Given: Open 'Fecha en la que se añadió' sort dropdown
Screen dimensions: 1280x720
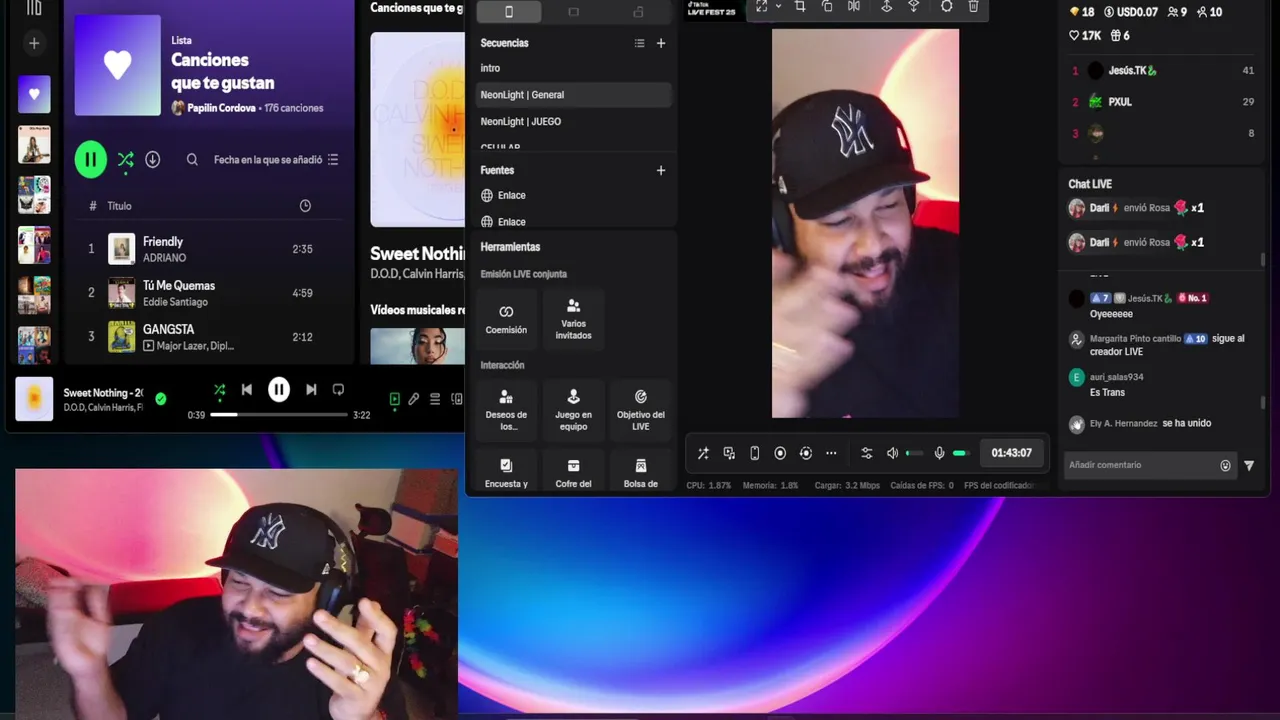Looking at the screenshot, I should click(276, 159).
